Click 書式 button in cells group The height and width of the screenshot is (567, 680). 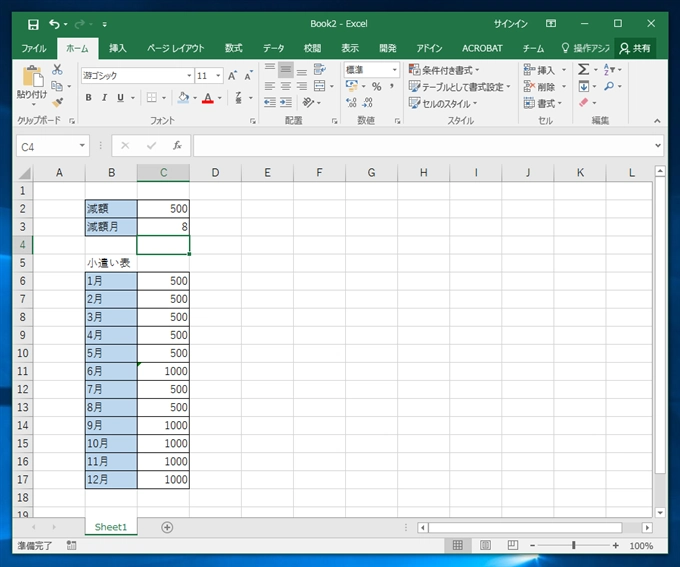point(543,103)
